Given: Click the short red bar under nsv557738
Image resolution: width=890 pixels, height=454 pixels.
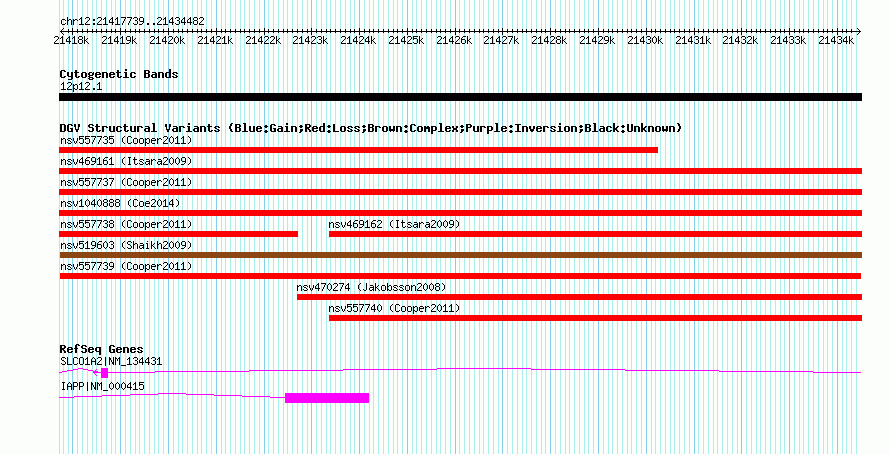Looking at the screenshot, I should point(178,234).
